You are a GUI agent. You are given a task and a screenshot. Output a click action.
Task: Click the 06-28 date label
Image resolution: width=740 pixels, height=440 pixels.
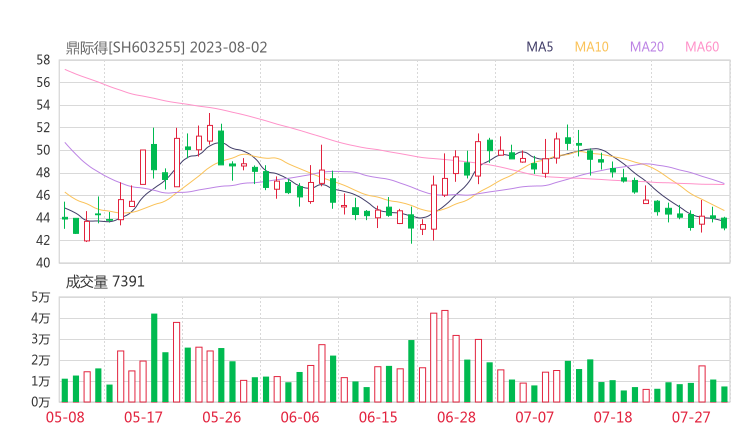pyautogui.click(x=456, y=417)
